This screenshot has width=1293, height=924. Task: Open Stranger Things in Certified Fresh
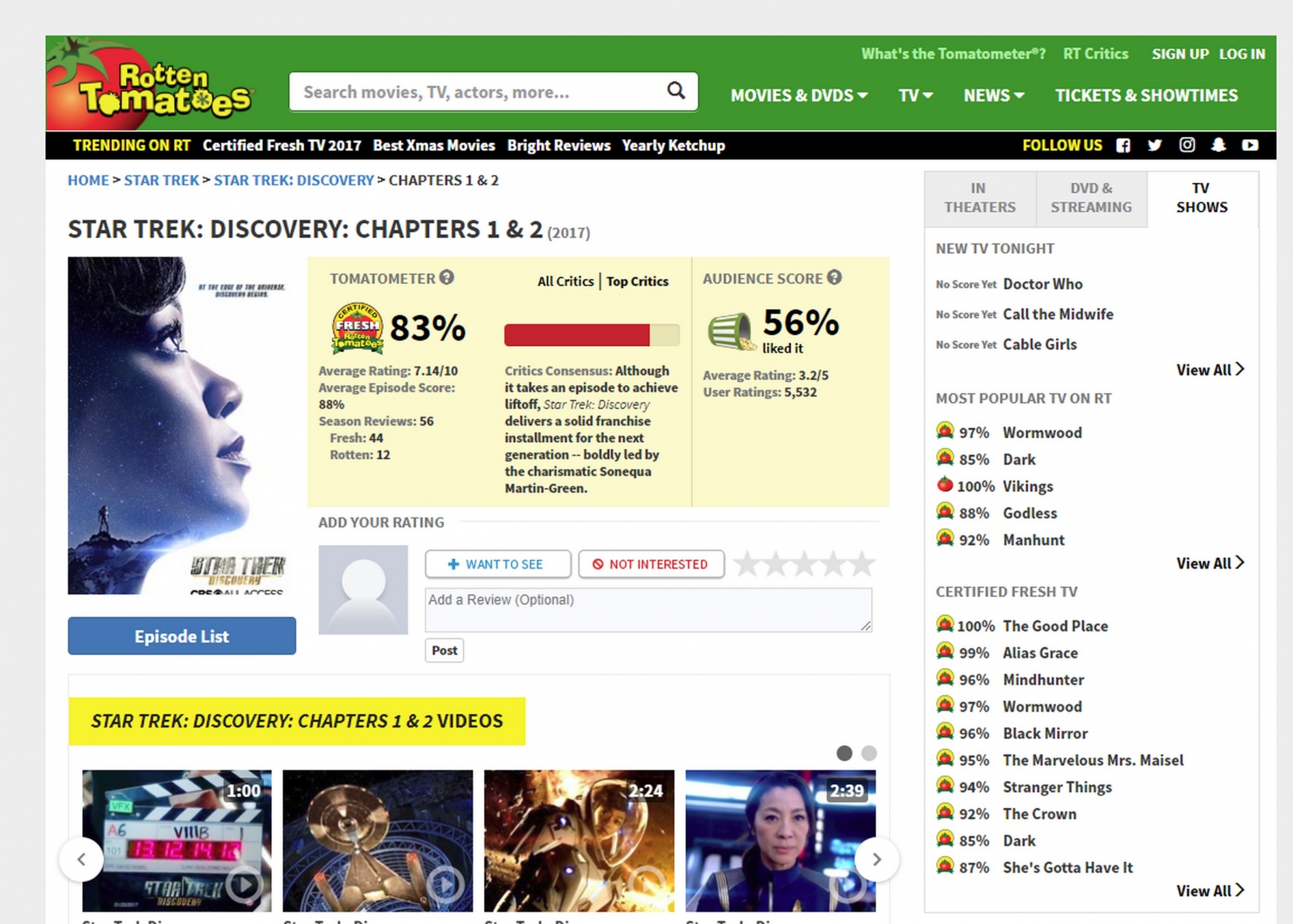1057,787
